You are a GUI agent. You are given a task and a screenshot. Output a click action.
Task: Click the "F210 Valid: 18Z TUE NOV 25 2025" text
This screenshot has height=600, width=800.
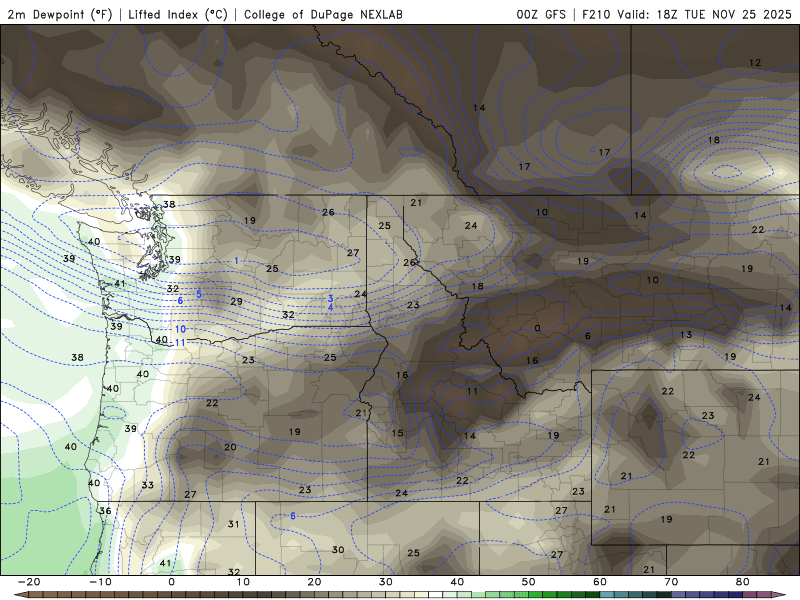tap(687, 14)
